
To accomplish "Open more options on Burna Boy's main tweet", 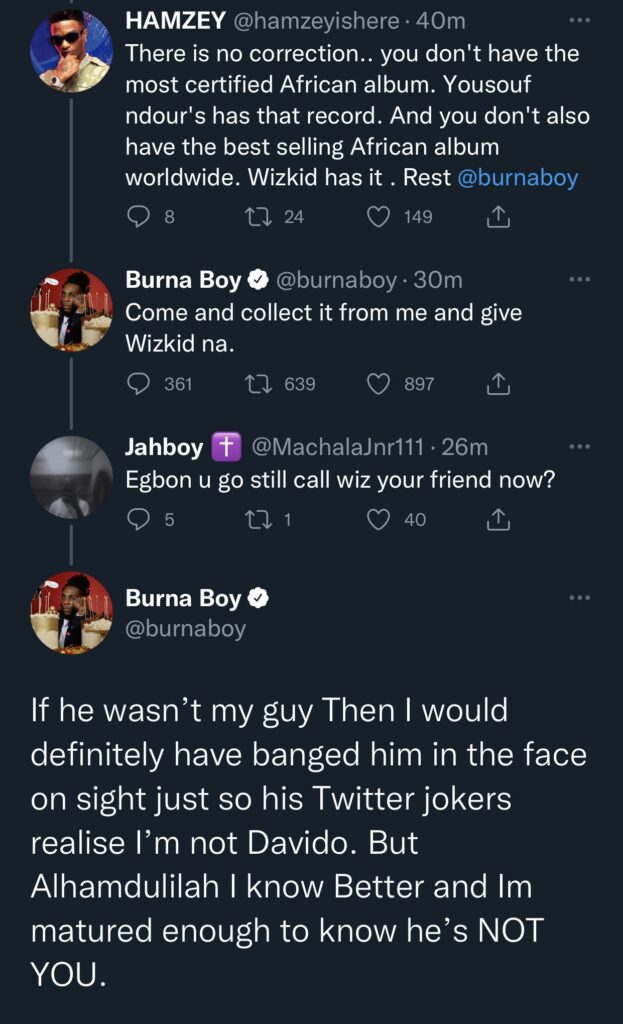I will [580, 597].
